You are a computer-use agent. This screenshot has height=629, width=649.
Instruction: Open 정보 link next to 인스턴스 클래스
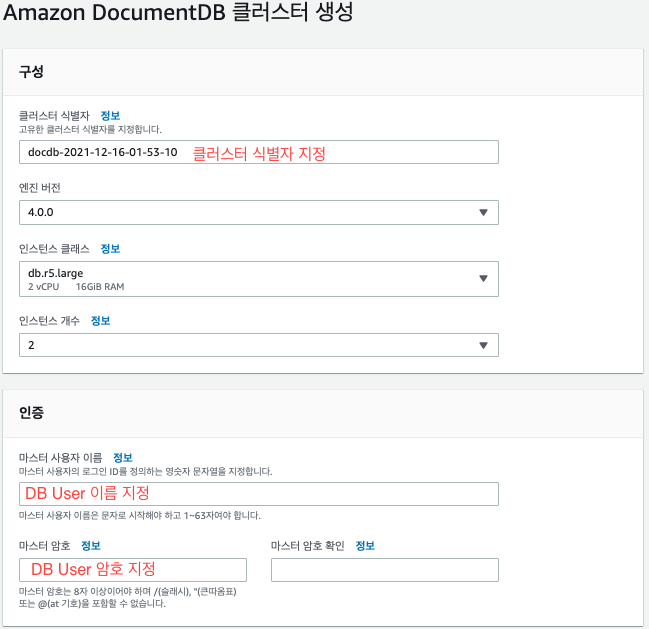110,249
